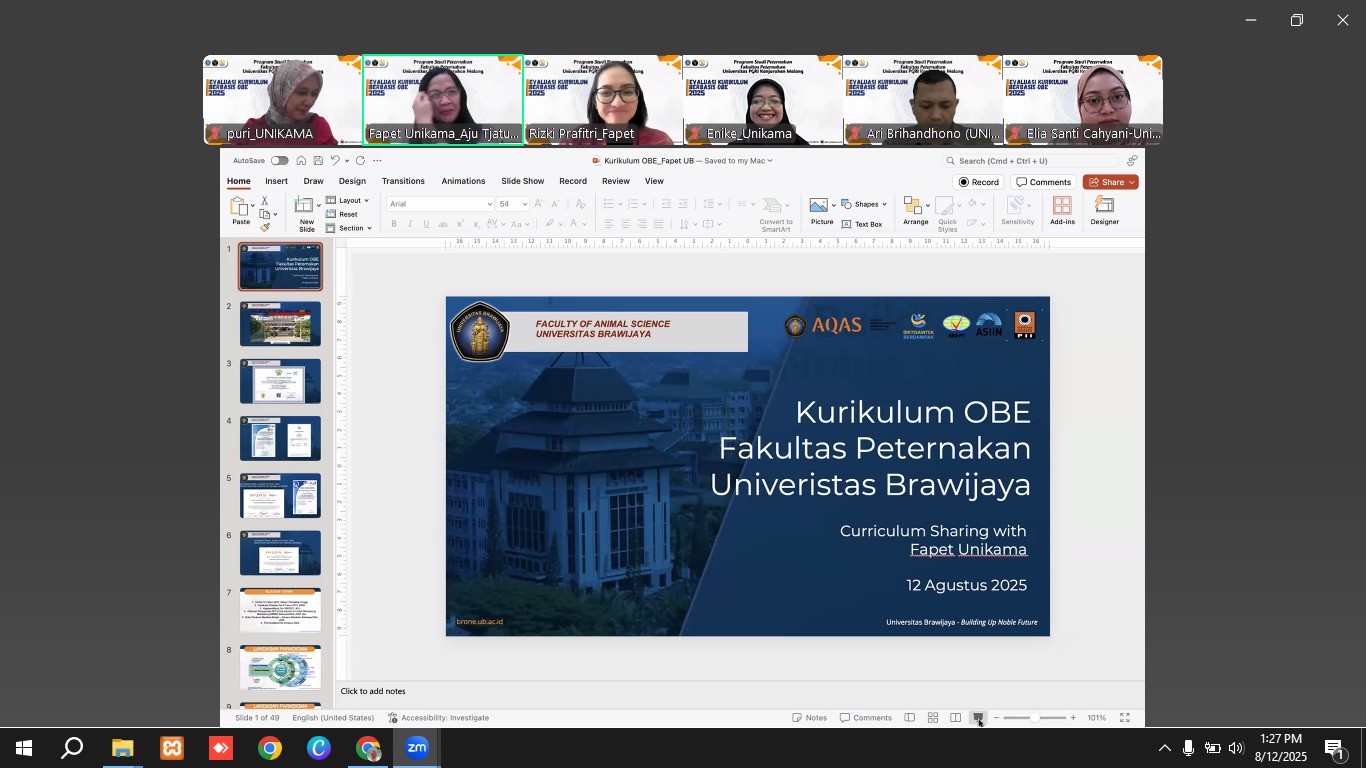Image resolution: width=1366 pixels, height=768 pixels.
Task: Click the Comments button beside Share
Action: pyautogui.click(x=1043, y=182)
